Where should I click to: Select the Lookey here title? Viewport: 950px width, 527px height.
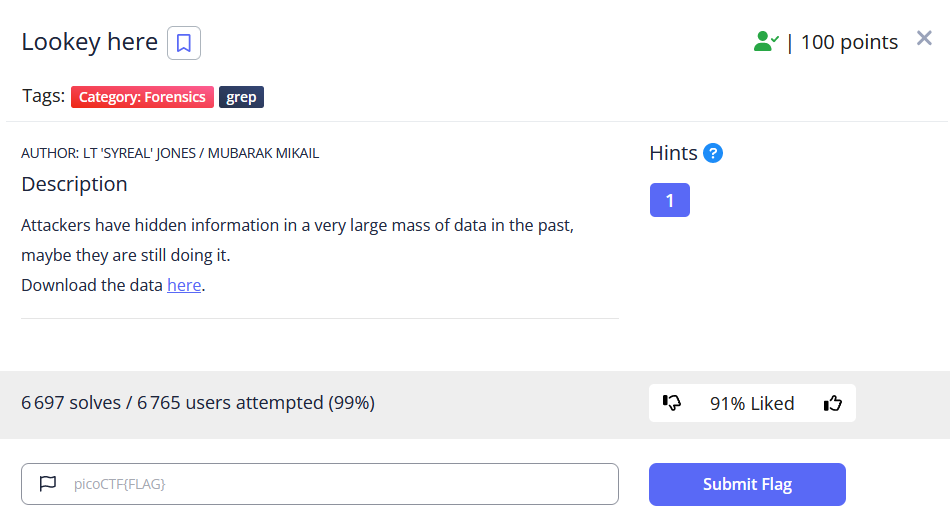pos(90,42)
